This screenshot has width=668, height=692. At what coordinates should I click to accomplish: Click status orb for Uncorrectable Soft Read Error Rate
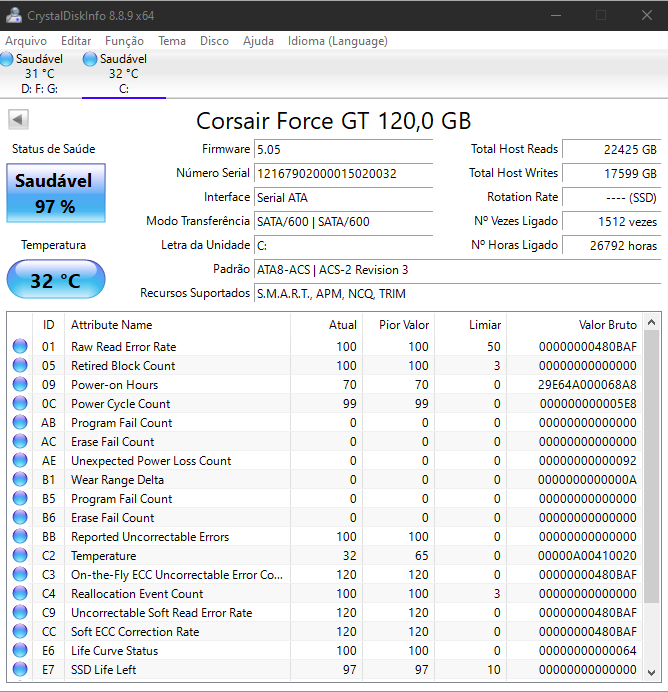tap(20, 612)
